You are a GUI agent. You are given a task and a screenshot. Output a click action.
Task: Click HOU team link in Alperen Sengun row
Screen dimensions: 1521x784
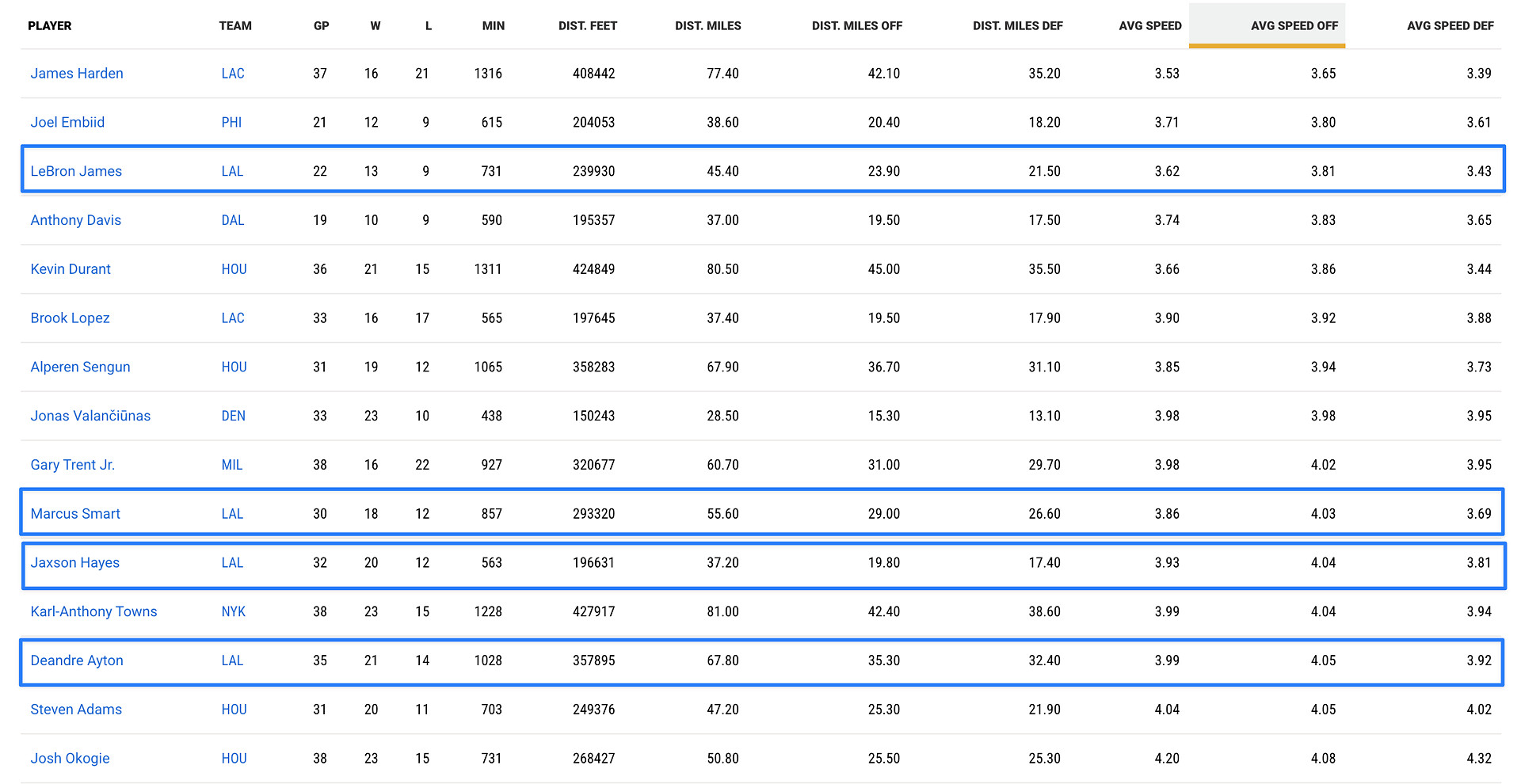point(234,367)
